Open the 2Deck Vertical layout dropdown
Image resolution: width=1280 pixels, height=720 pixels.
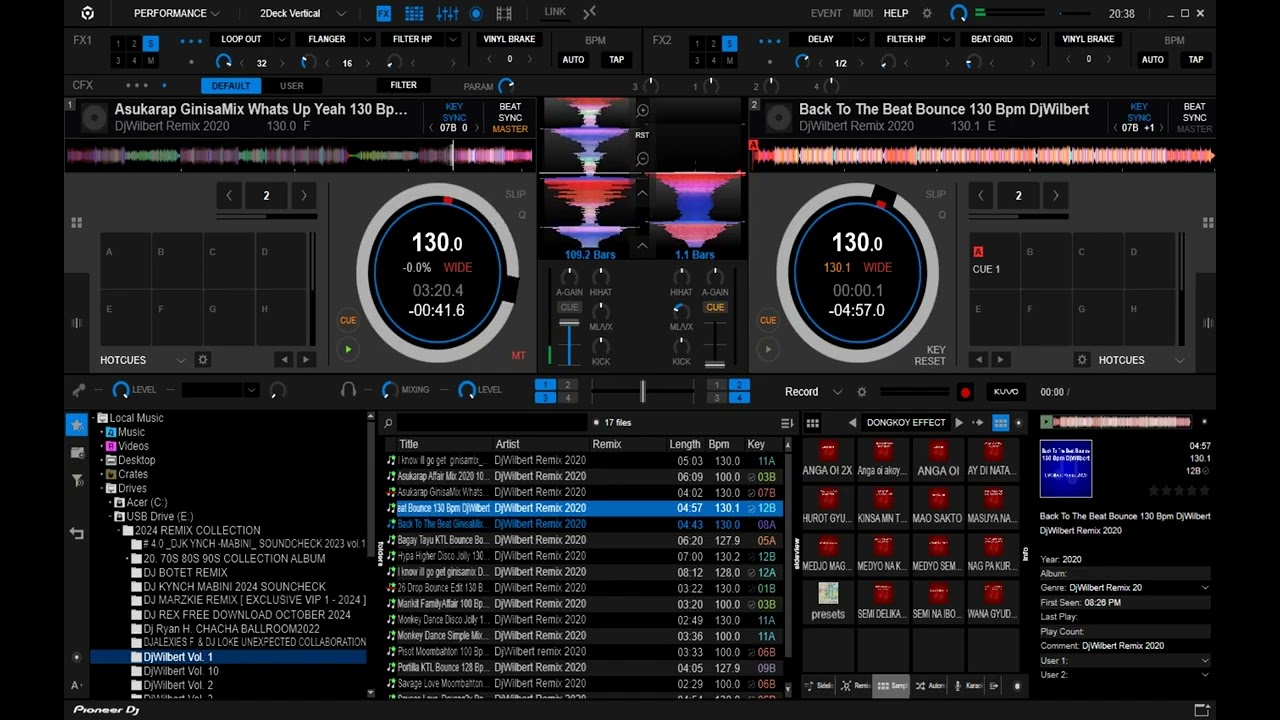pyautogui.click(x=302, y=13)
